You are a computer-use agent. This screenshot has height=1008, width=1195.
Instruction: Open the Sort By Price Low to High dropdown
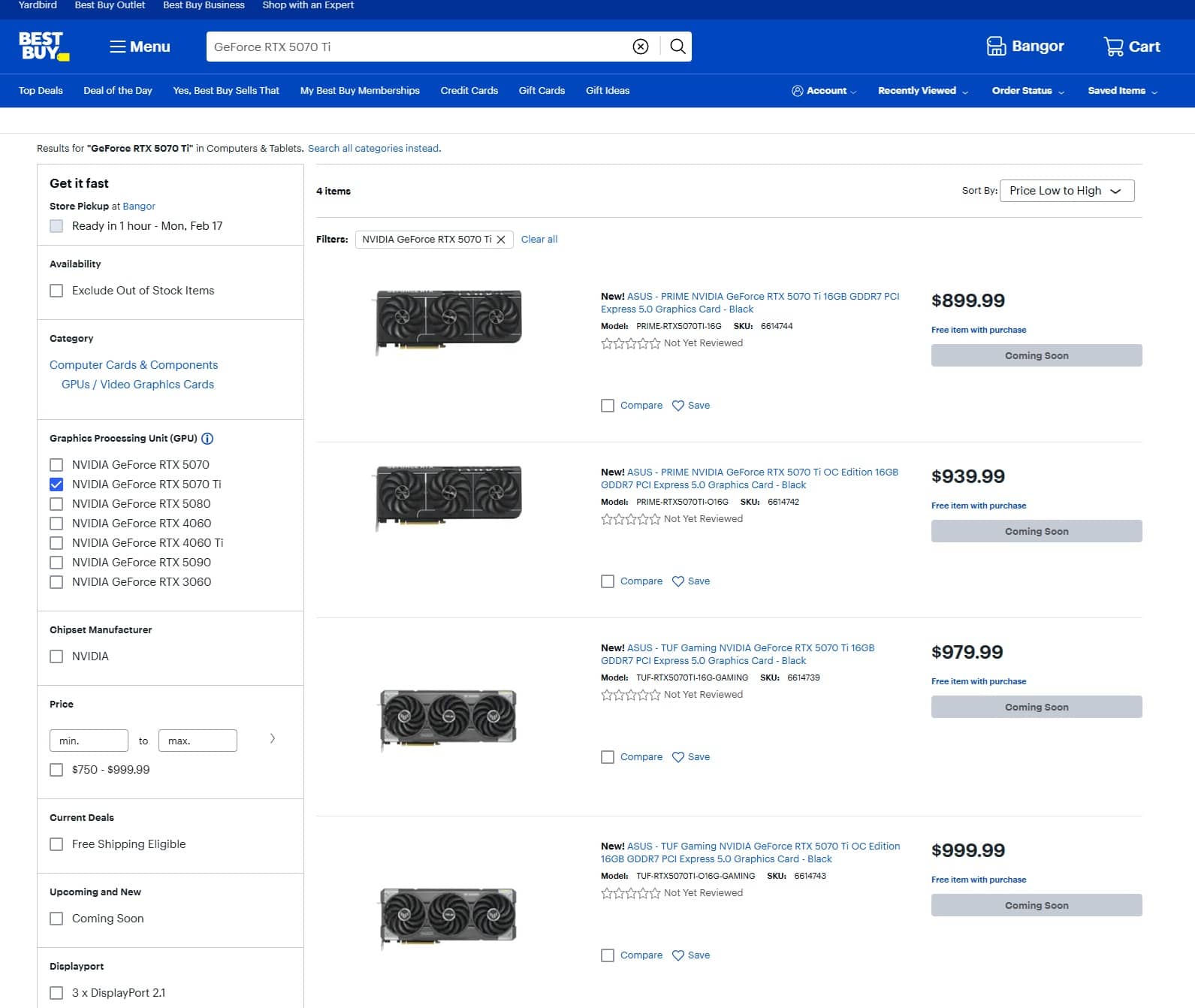click(1067, 191)
